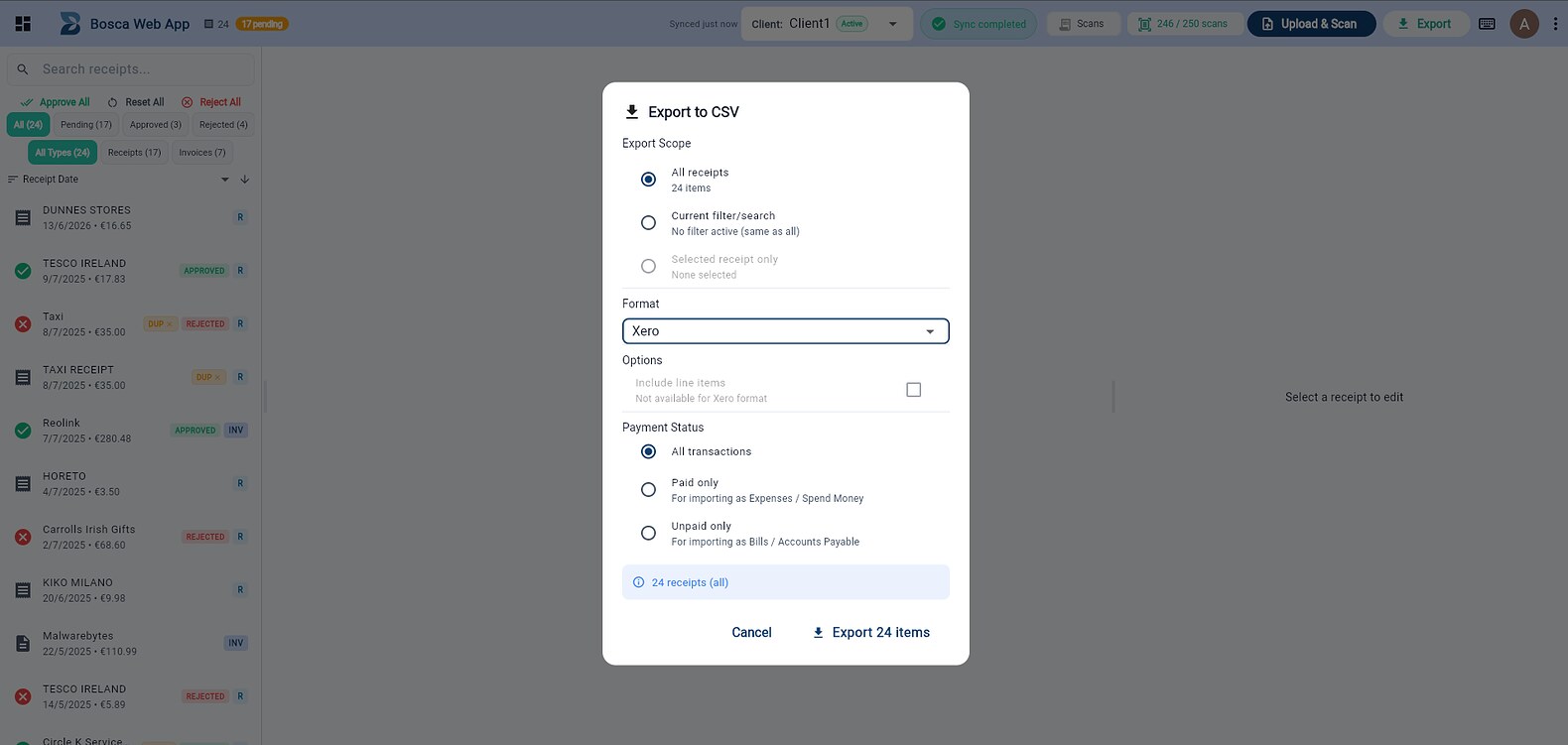Click the Malwarebytes INV badge
This screenshot has height=745, width=1568.
tap(236, 643)
